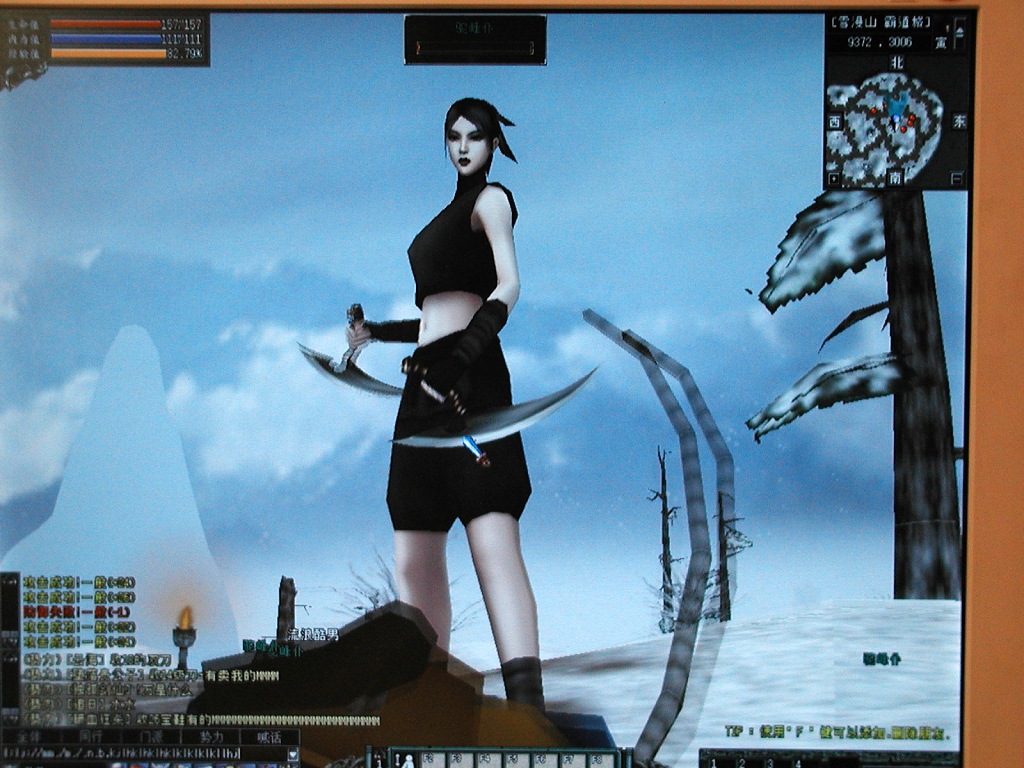Switch to the 同行 chat channel tab

90,737
